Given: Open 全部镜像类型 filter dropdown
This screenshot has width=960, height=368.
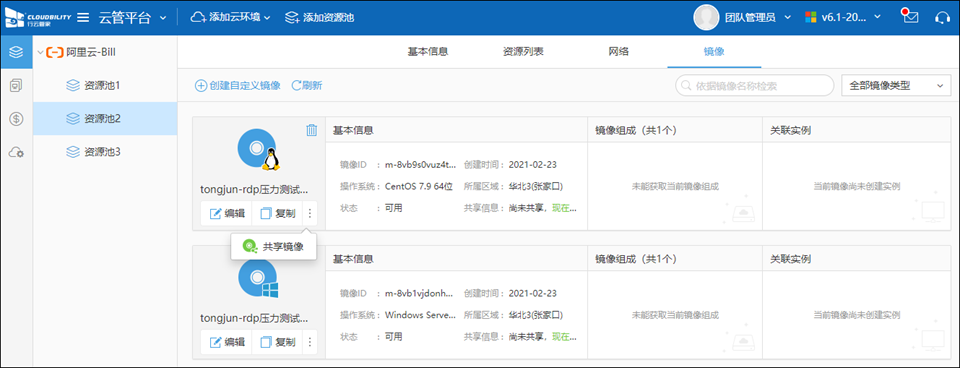Looking at the screenshot, I should tap(896, 86).
